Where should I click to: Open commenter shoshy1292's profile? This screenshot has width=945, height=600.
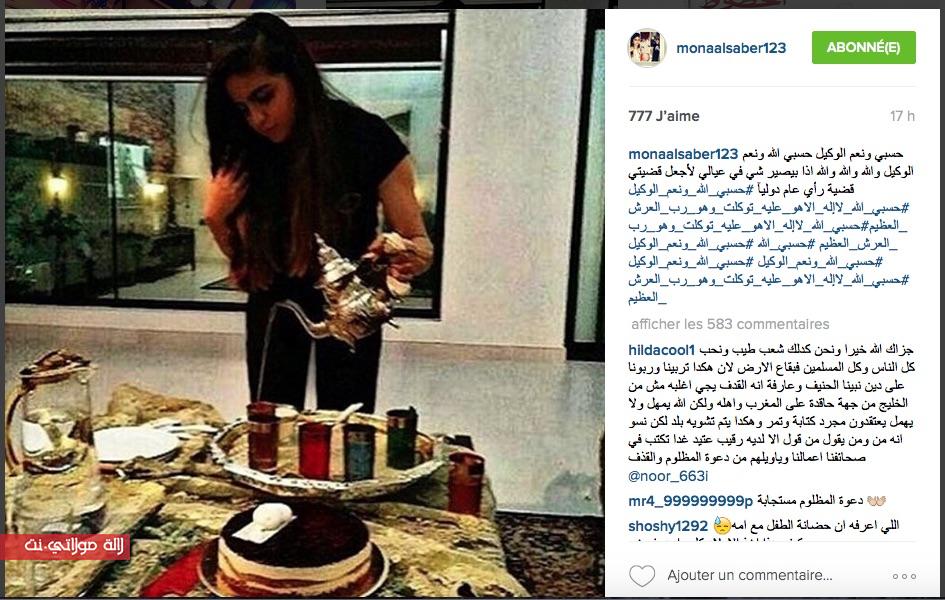pyautogui.click(x=668, y=526)
